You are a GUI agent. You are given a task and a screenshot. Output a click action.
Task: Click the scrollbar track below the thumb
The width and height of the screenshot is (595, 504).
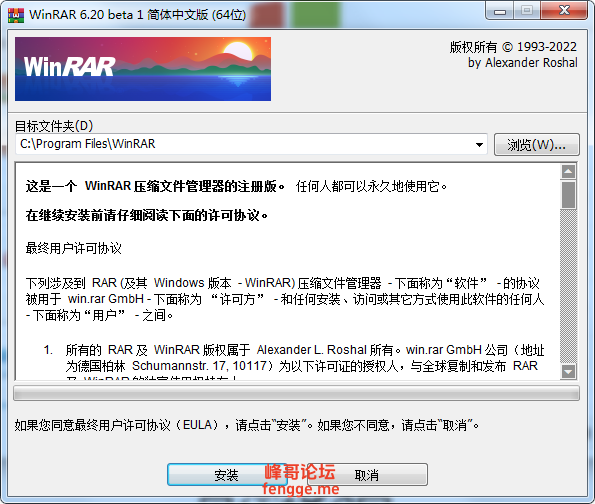pos(568,287)
